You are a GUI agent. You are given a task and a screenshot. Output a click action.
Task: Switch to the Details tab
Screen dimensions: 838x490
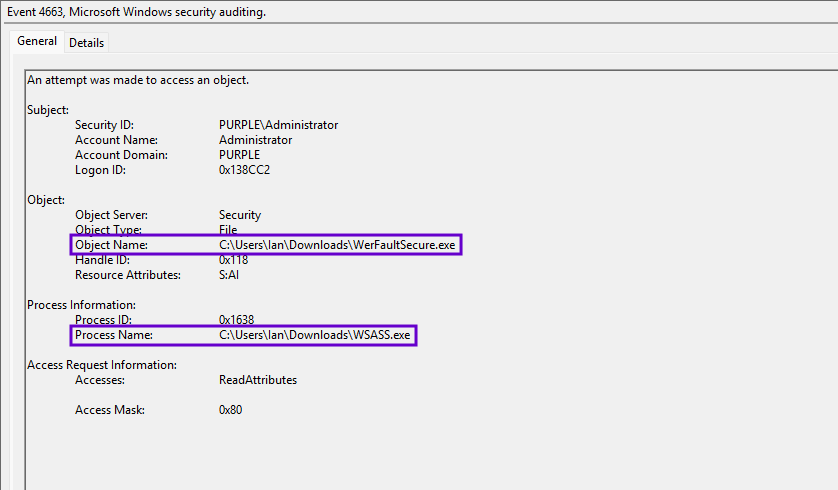(x=86, y=43)
